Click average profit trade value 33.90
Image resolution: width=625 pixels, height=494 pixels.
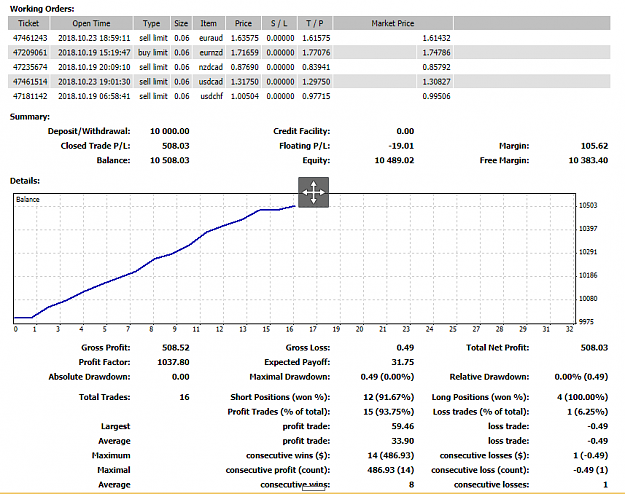tap(403, 441)
